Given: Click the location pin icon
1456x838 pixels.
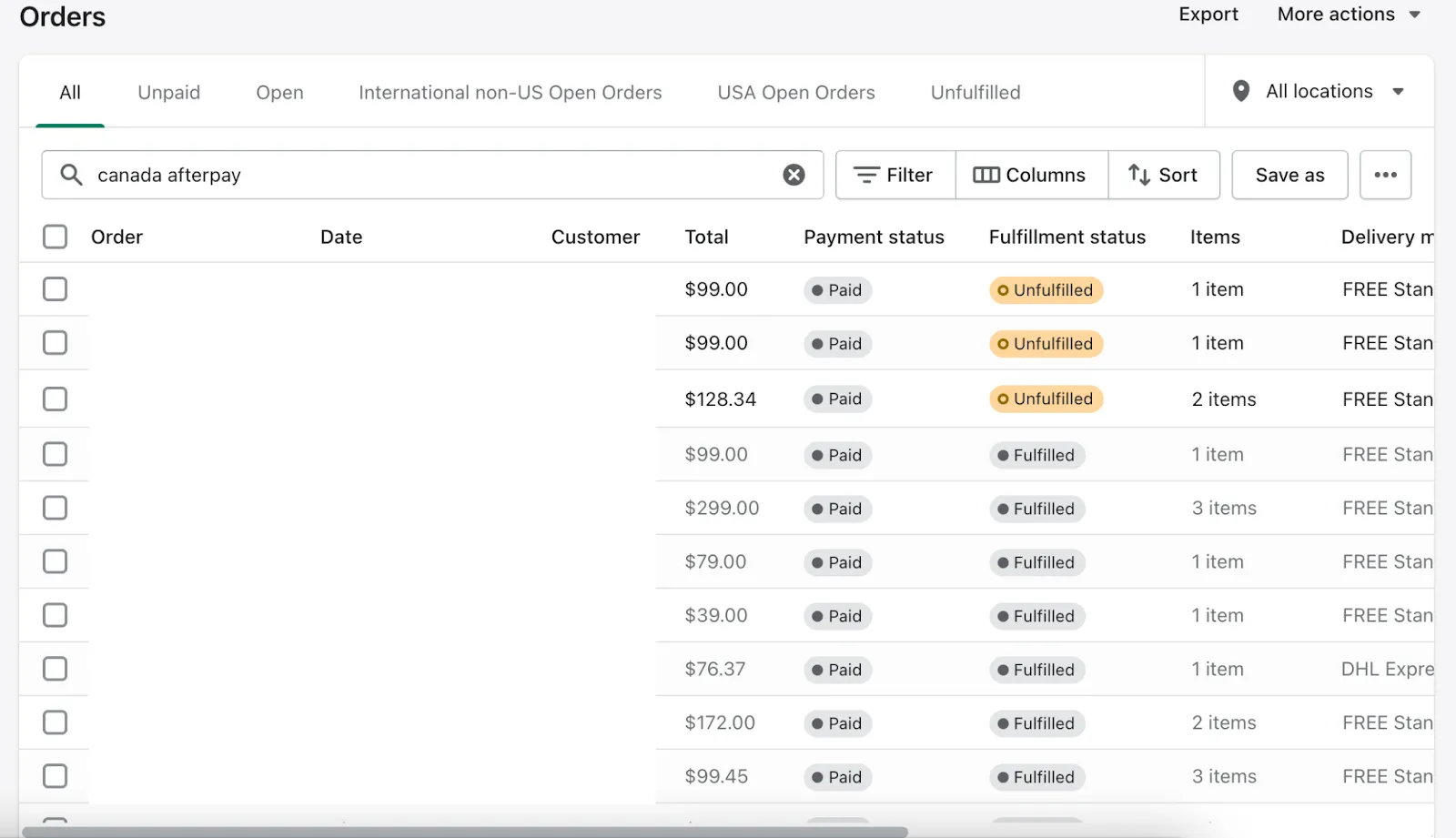Looking at the screenshot, I should tap(1240, 91).
